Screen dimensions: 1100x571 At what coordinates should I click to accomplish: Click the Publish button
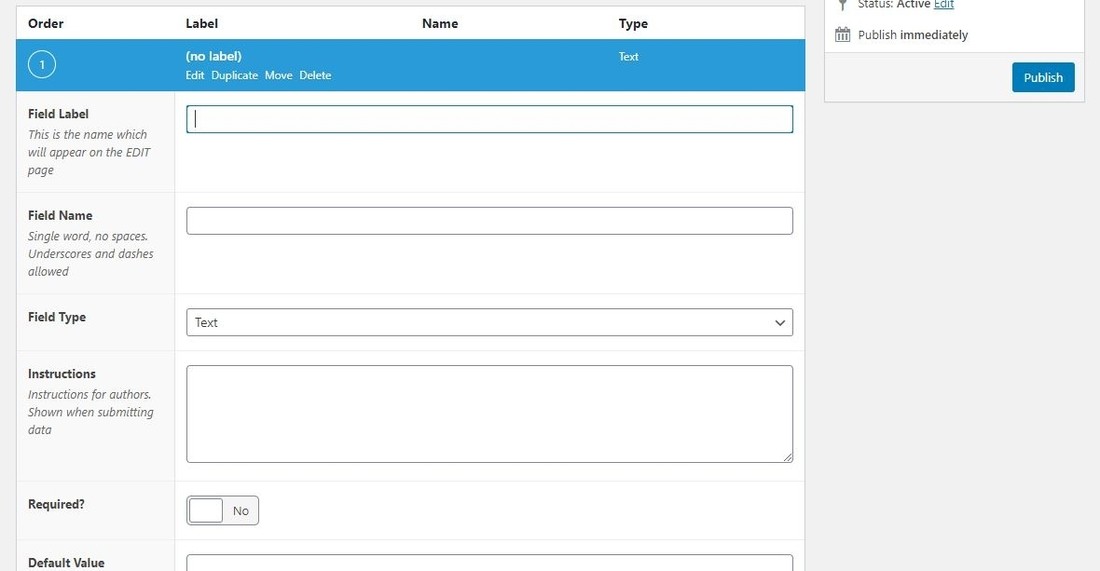point(1043,78)
